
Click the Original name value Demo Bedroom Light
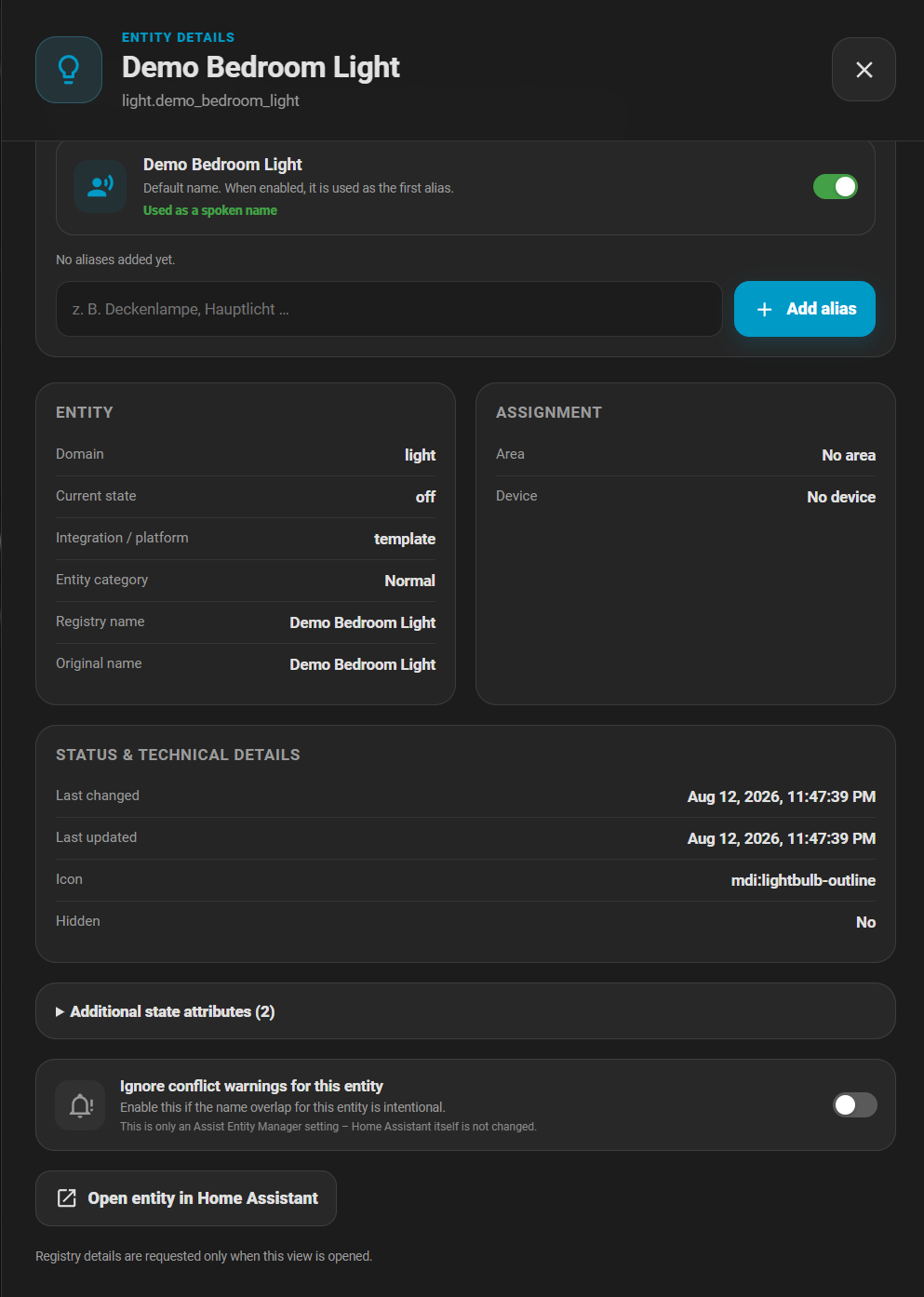click(363, 664)
